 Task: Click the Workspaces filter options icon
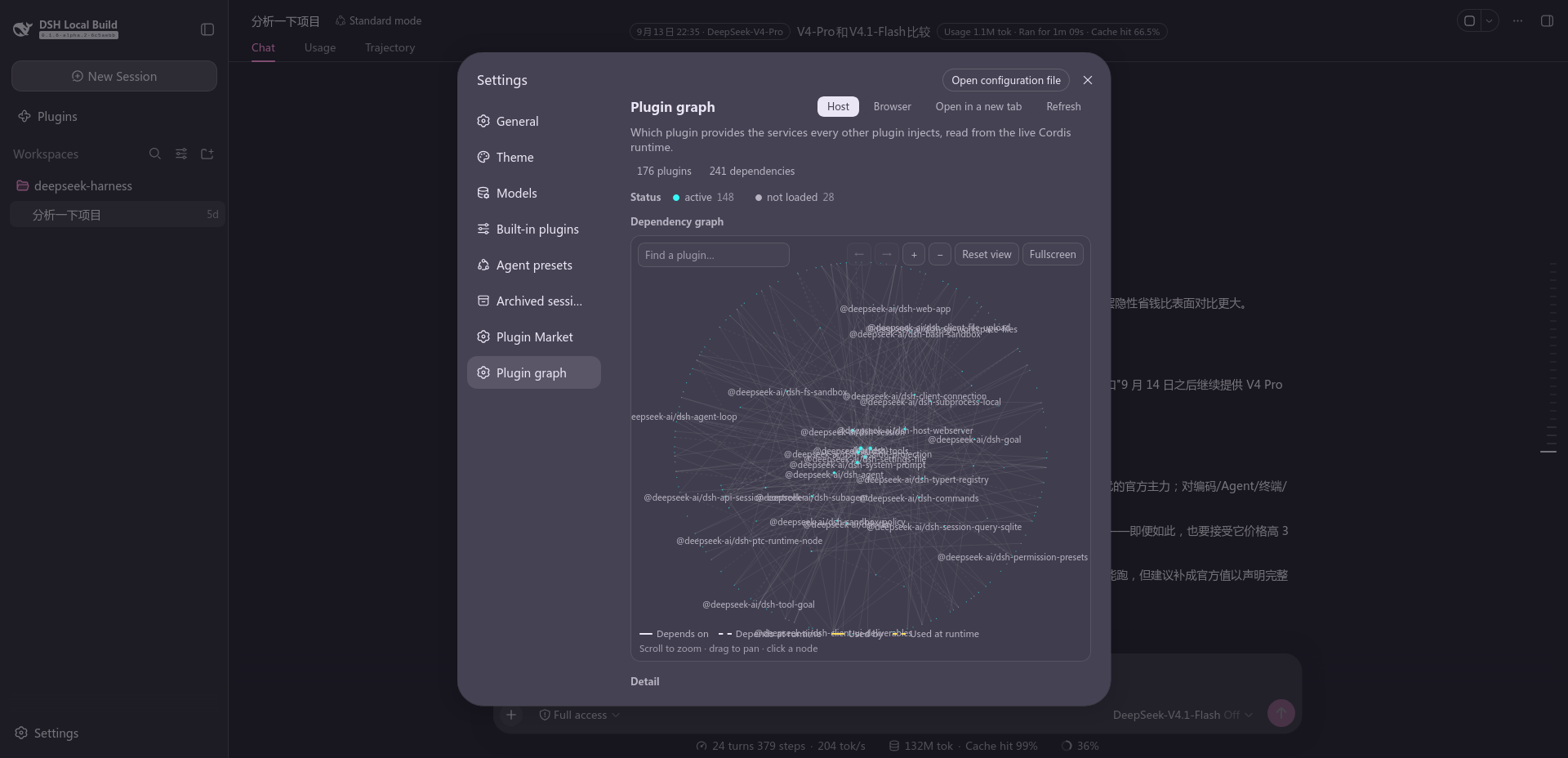pos(181,154)
